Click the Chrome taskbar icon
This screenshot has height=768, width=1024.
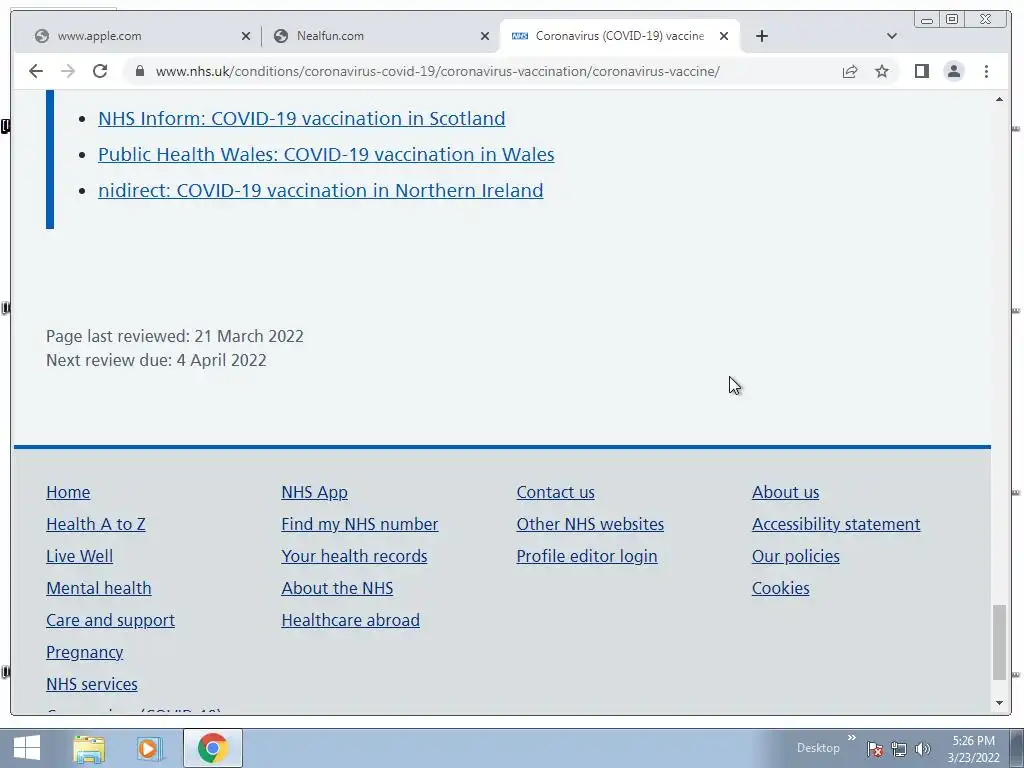[x=213, y=748]
